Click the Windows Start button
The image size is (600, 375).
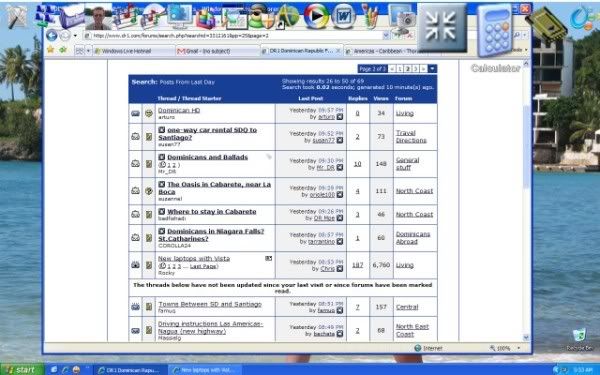click(21, 370)
